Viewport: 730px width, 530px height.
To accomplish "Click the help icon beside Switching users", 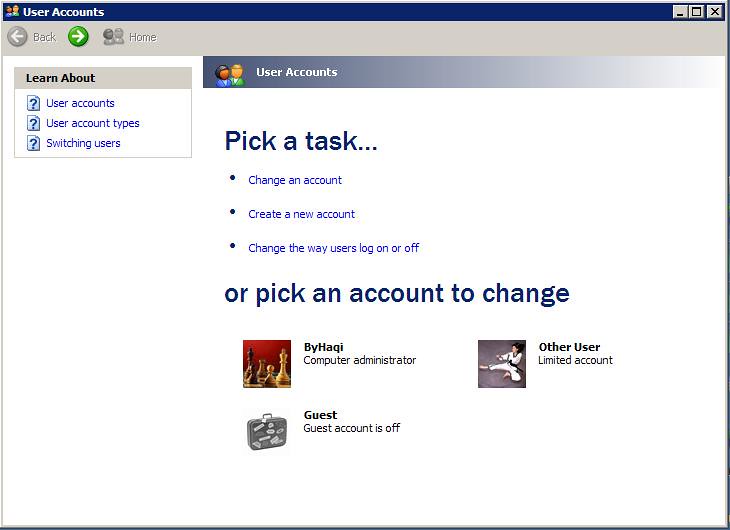I will [x=33, y=143].
